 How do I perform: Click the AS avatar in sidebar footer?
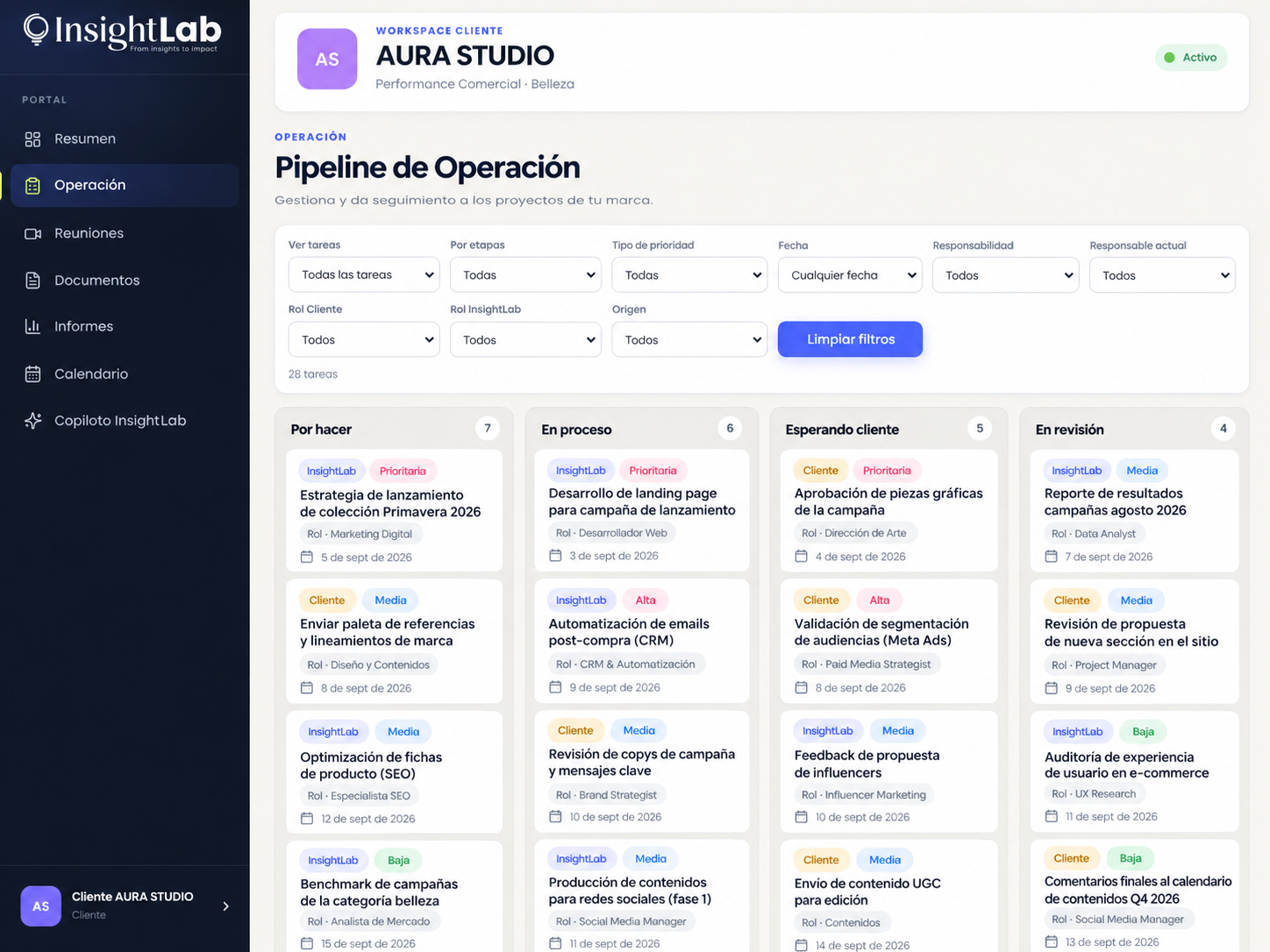click(x=40, y=906)
